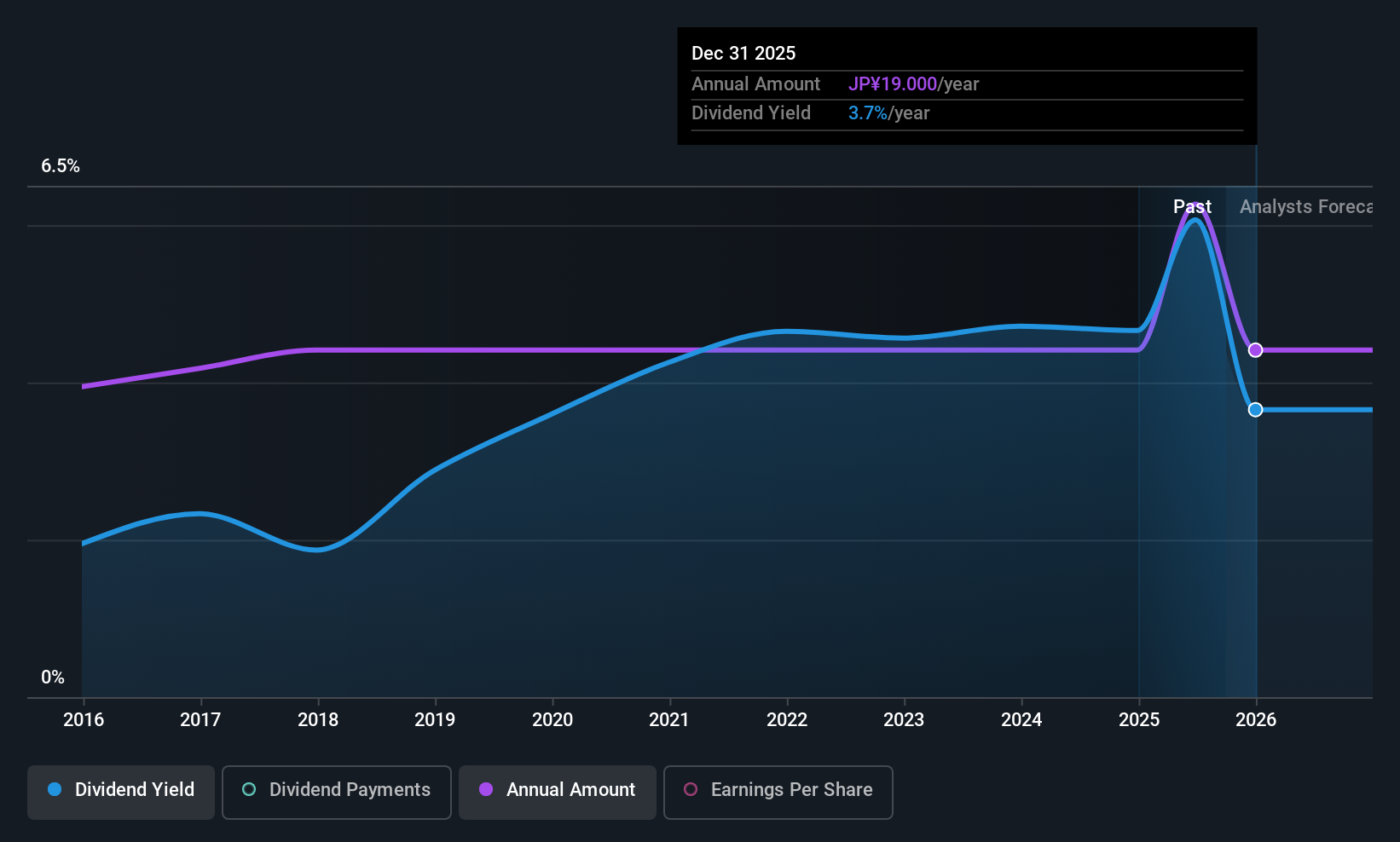This screenshot has width=1400, height=842.
Task: Click the purple Annual Amount legend dot
Action: [486, 789]
